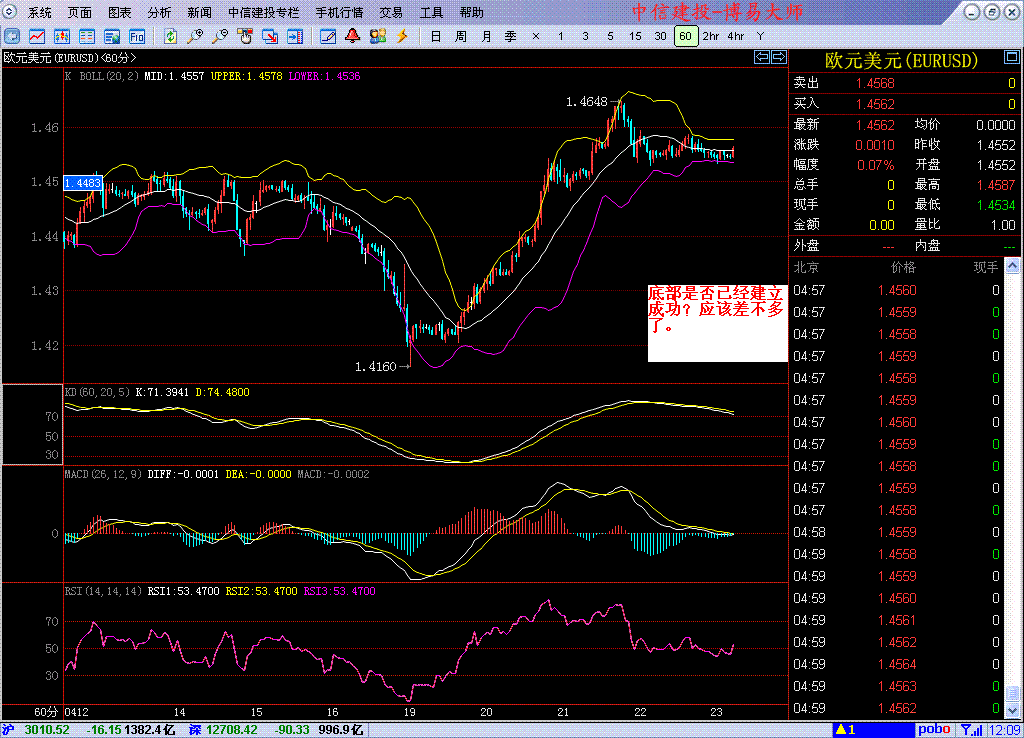Open the red trend line chart icon
This screenshot has height=738, width=1024.
click(37, 37)
